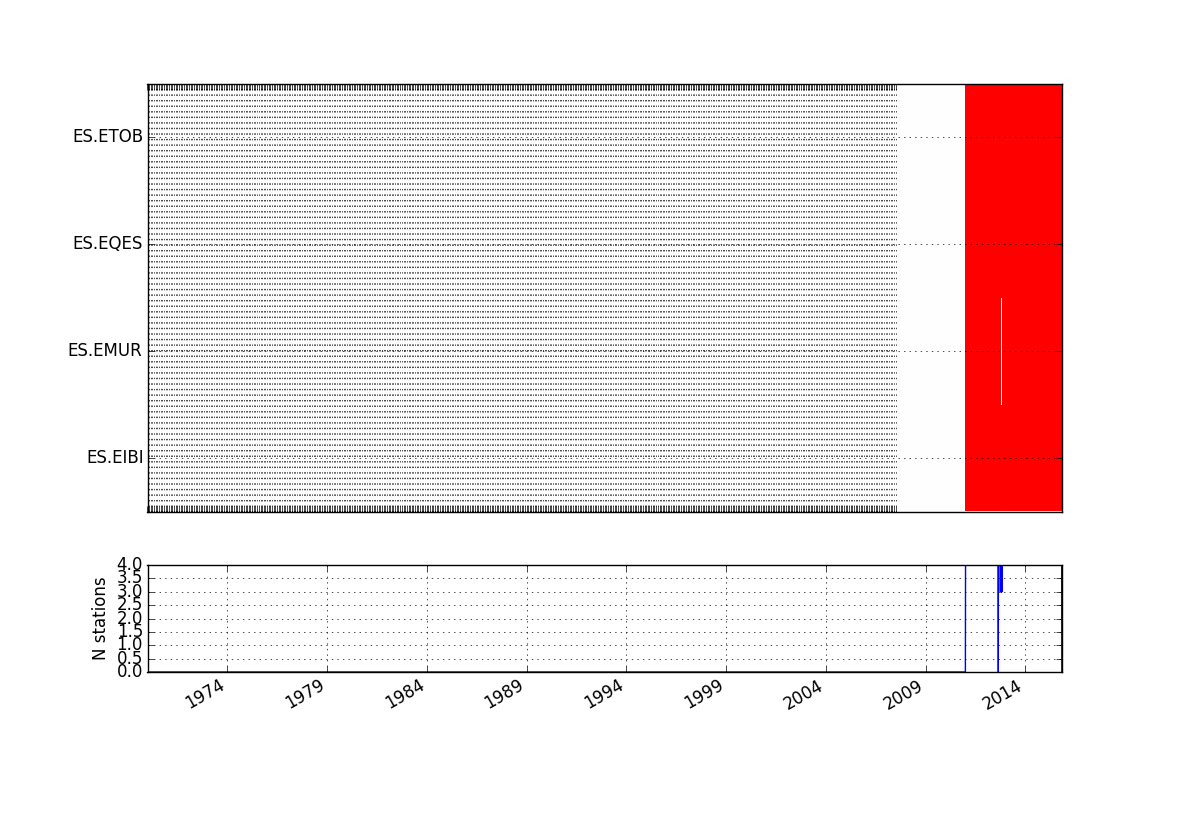
Task: Click the thick blue bar near 2013
Action: click(x=1000, y=579)
